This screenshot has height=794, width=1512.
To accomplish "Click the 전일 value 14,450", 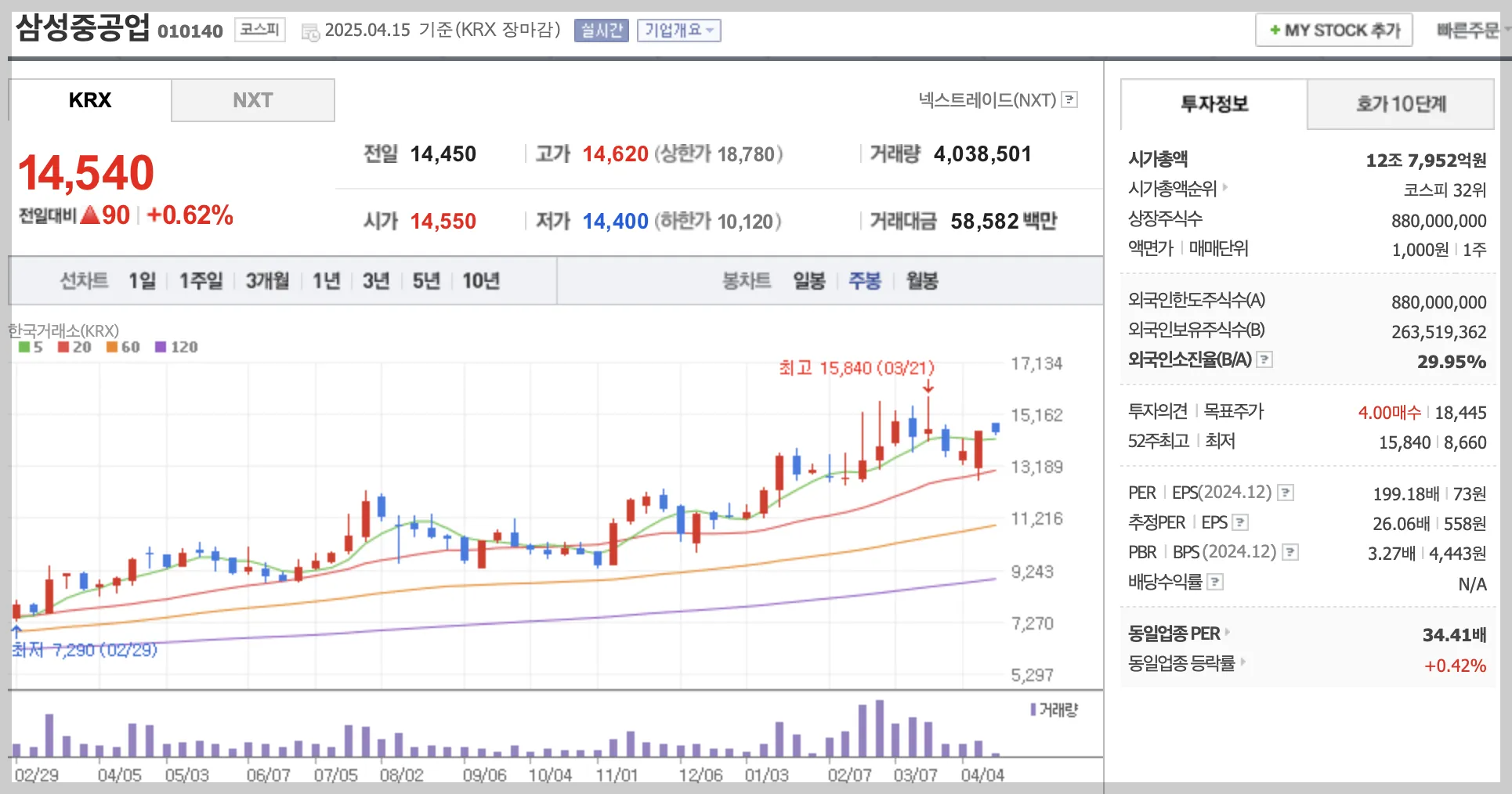I will click(x=443, y=154).
